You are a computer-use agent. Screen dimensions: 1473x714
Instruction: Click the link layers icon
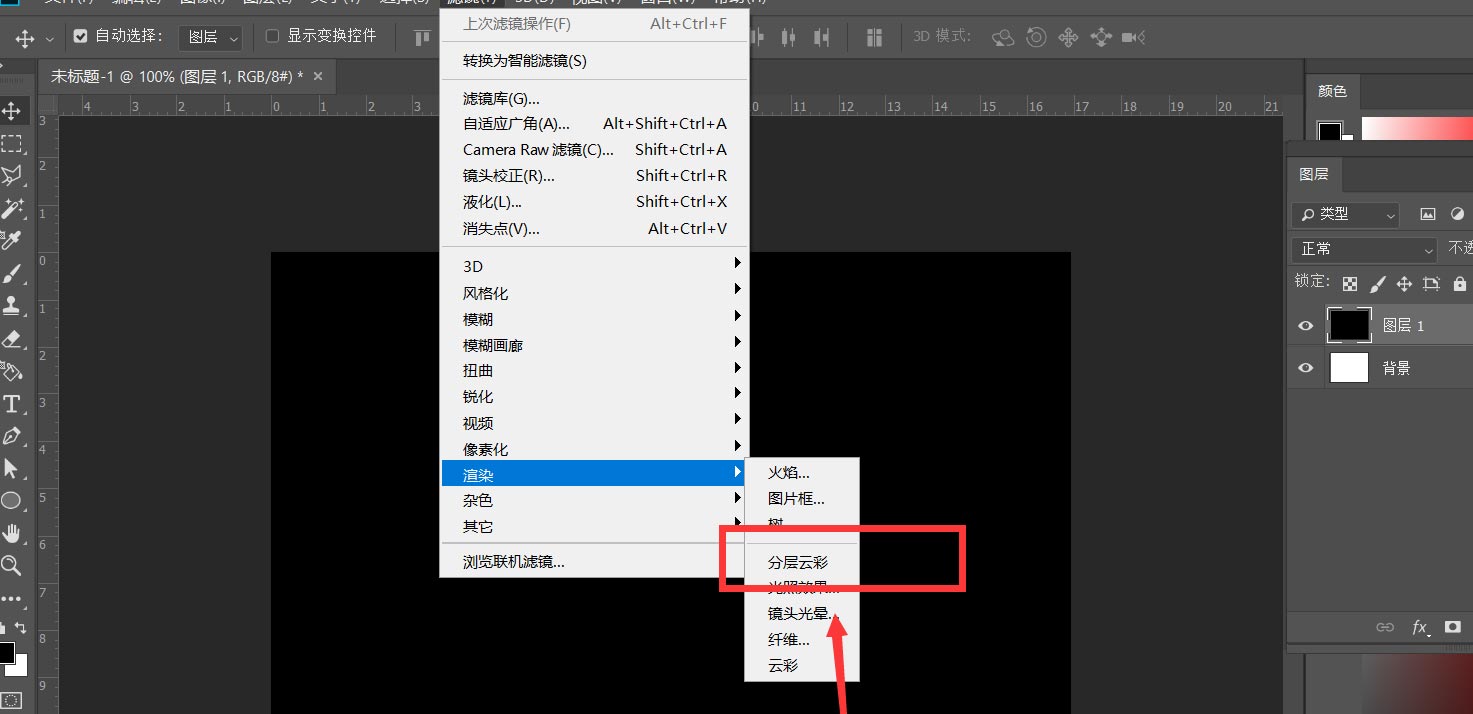[x=1385, y=627]
